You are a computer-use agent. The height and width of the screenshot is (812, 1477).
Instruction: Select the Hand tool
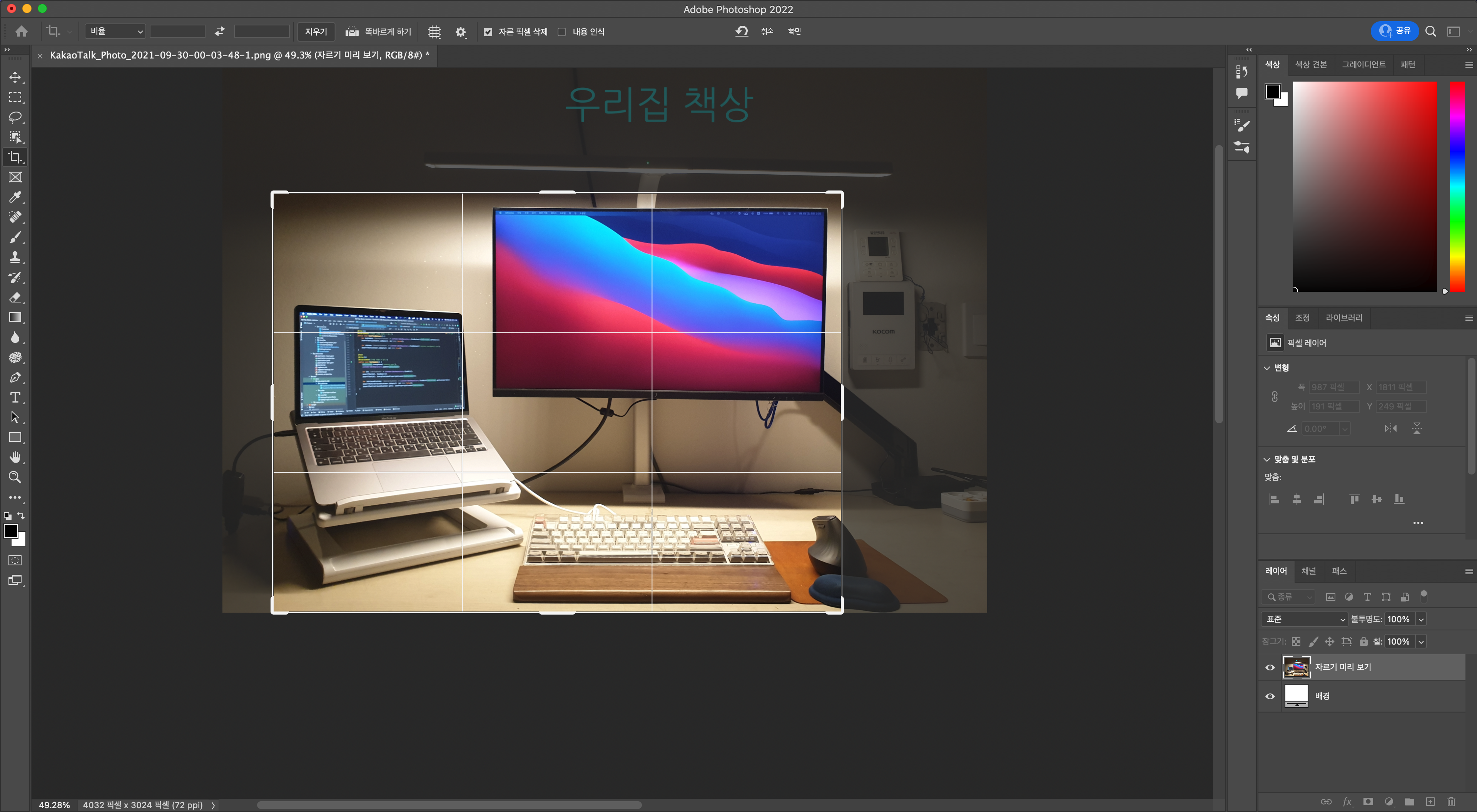15,457
